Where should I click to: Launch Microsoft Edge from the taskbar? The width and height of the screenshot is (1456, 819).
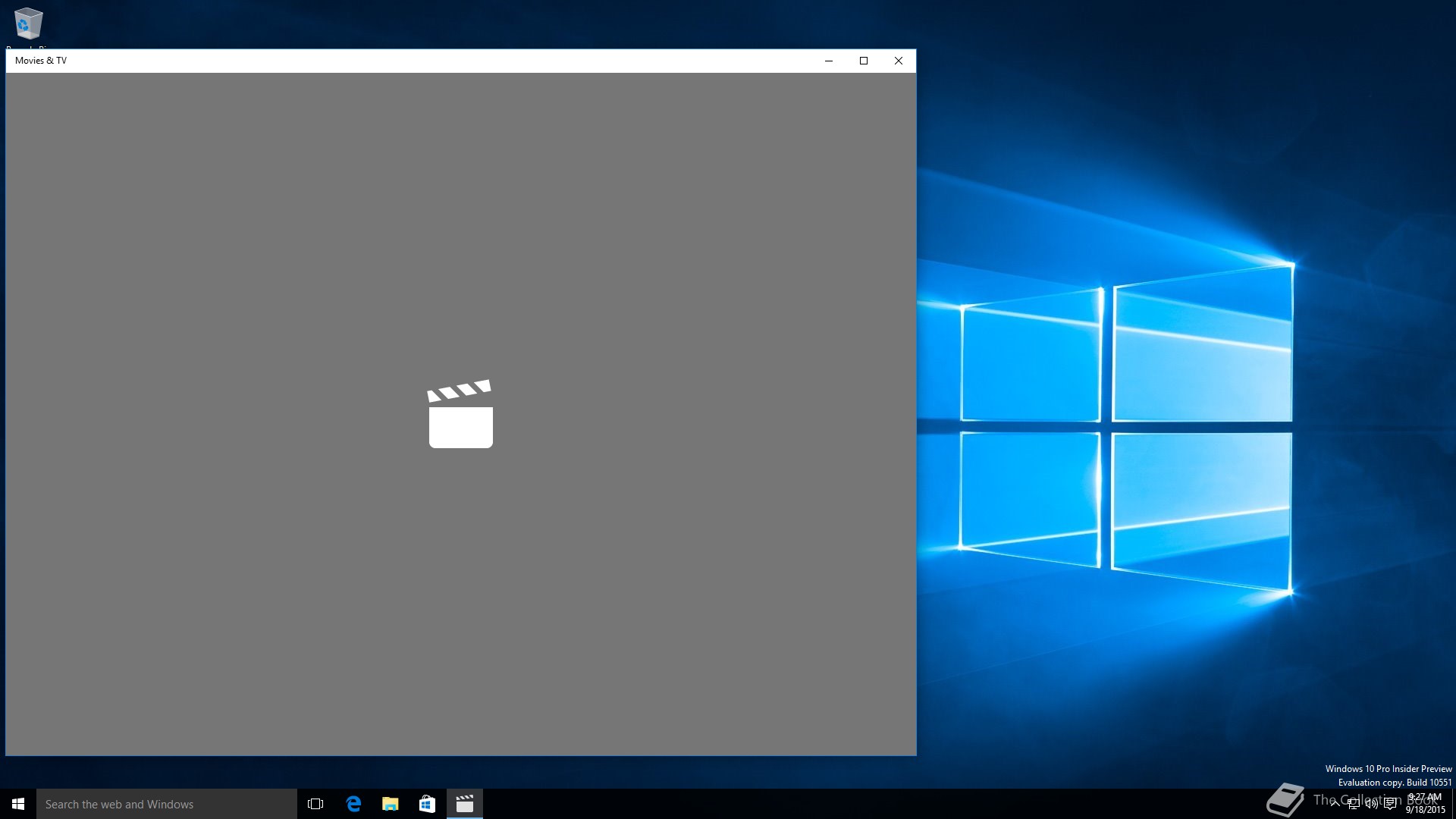click(353, 804)
